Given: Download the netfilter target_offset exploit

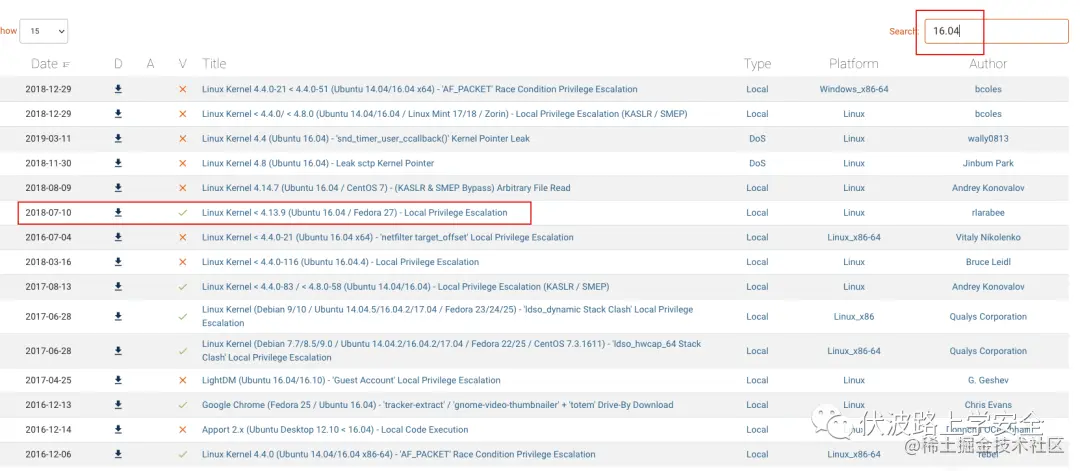Looking at the screenshot, I should click(118, 237).
